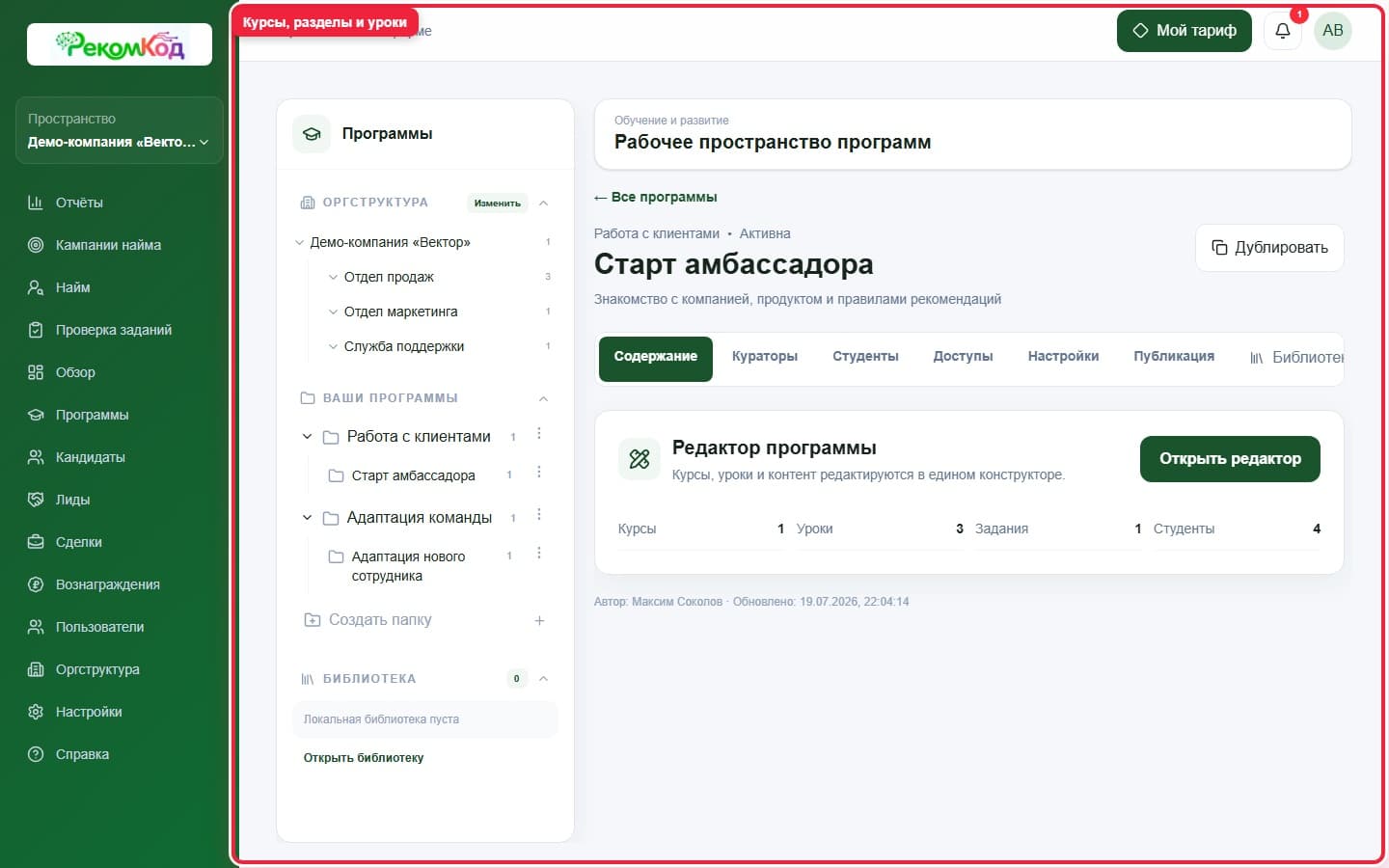Click the Мой тариф button
The width and height of the screenshot is (1389, 868).
tap(1185, 31)
